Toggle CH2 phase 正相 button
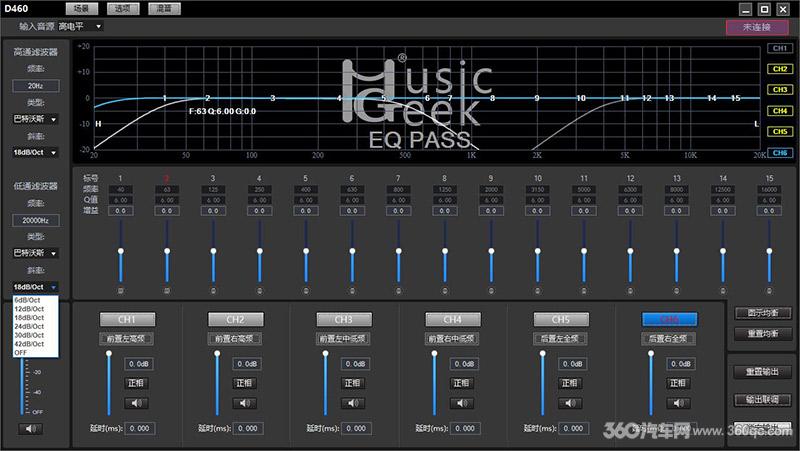 point(245,383)
